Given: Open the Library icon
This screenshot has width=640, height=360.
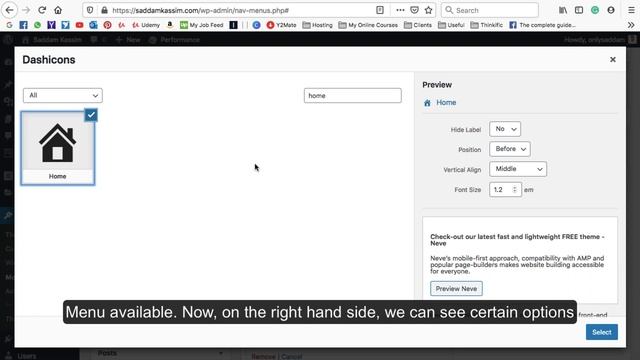Looking at the screenshot, I should (563, 10).
